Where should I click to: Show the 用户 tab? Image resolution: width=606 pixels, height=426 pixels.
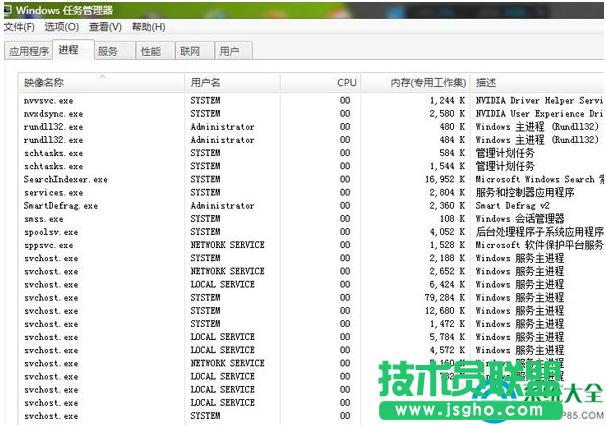[230, 51]
